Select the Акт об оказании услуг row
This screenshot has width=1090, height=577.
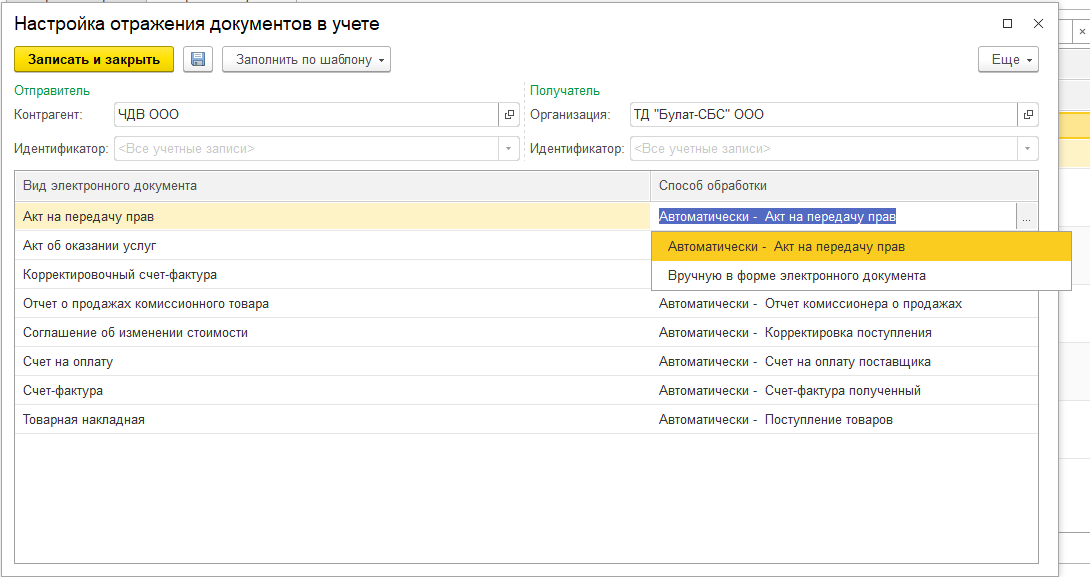click(x=332, y=246)
